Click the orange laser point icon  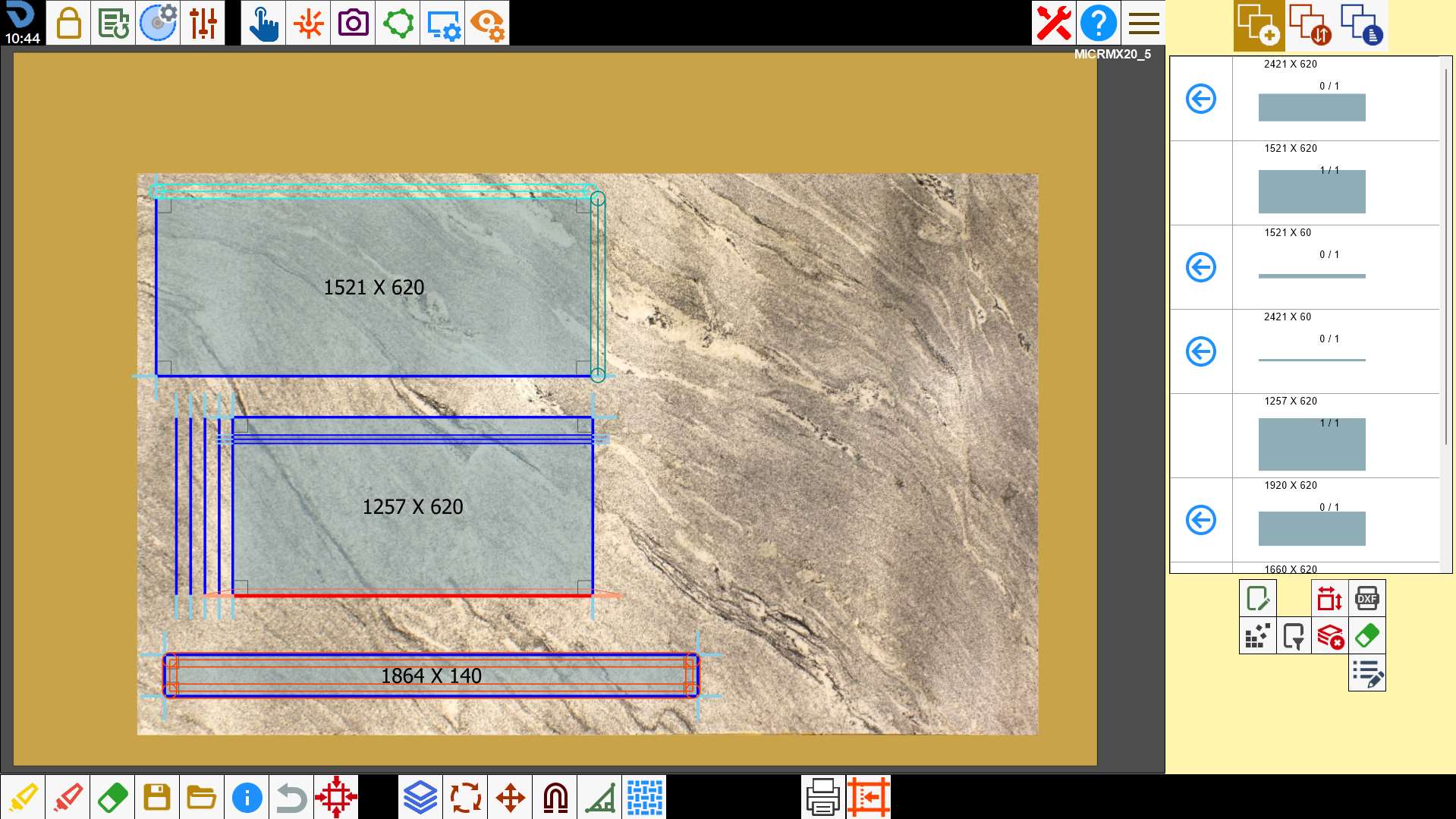point(308,23)
